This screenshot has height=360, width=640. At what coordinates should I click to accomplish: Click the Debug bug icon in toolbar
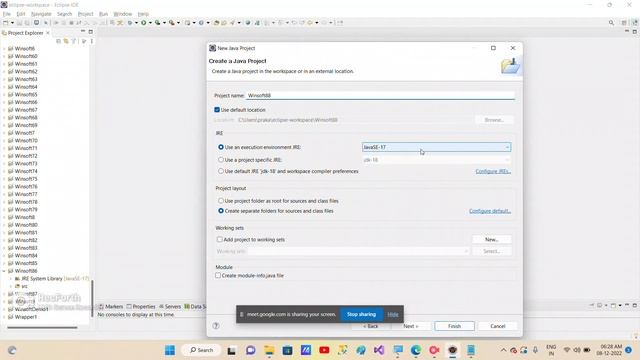coord(130,23)
